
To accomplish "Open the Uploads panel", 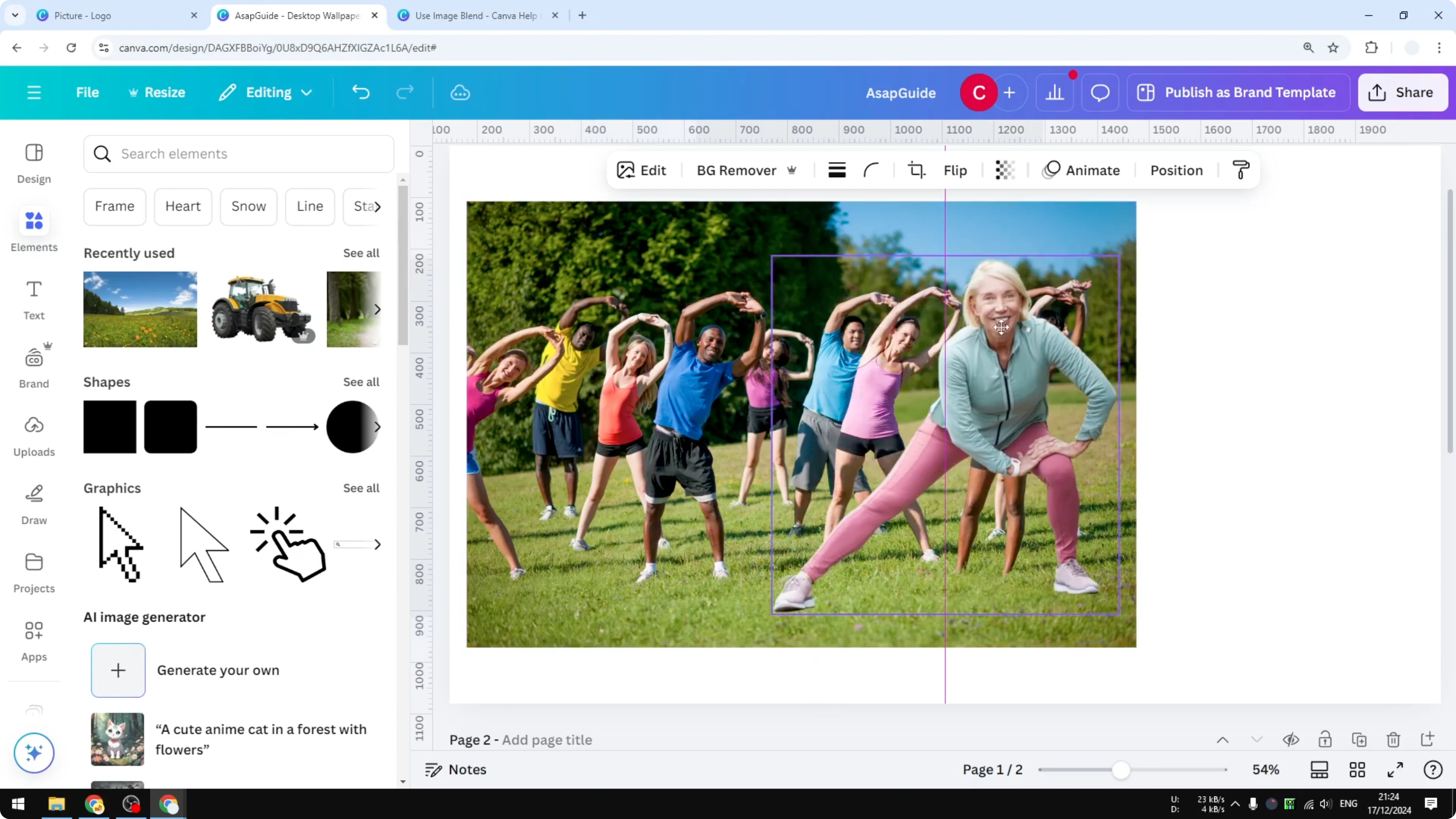I will (x=33, y=435).
